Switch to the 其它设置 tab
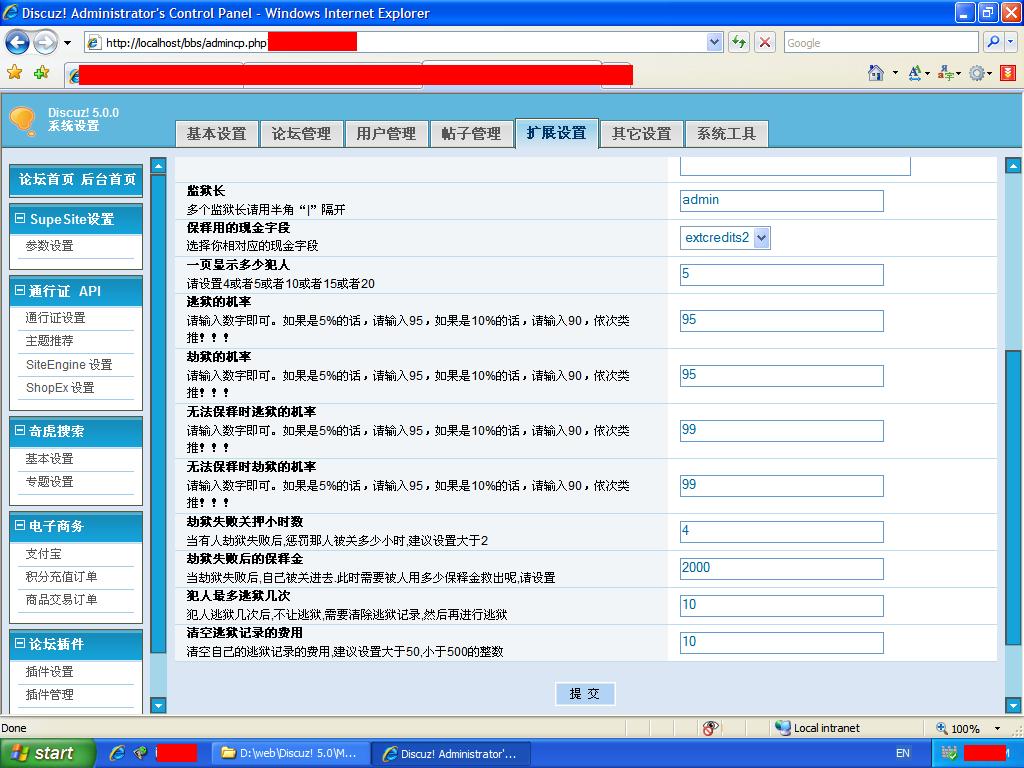The width and height of the screenshot is (1024, 768). point(641,134)
